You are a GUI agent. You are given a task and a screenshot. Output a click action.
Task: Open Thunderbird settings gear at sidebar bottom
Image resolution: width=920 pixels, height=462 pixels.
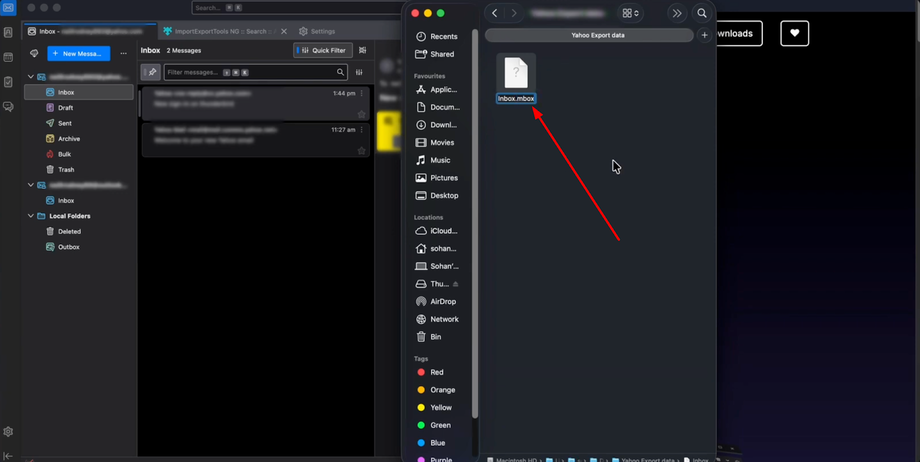tap(8, 431)
